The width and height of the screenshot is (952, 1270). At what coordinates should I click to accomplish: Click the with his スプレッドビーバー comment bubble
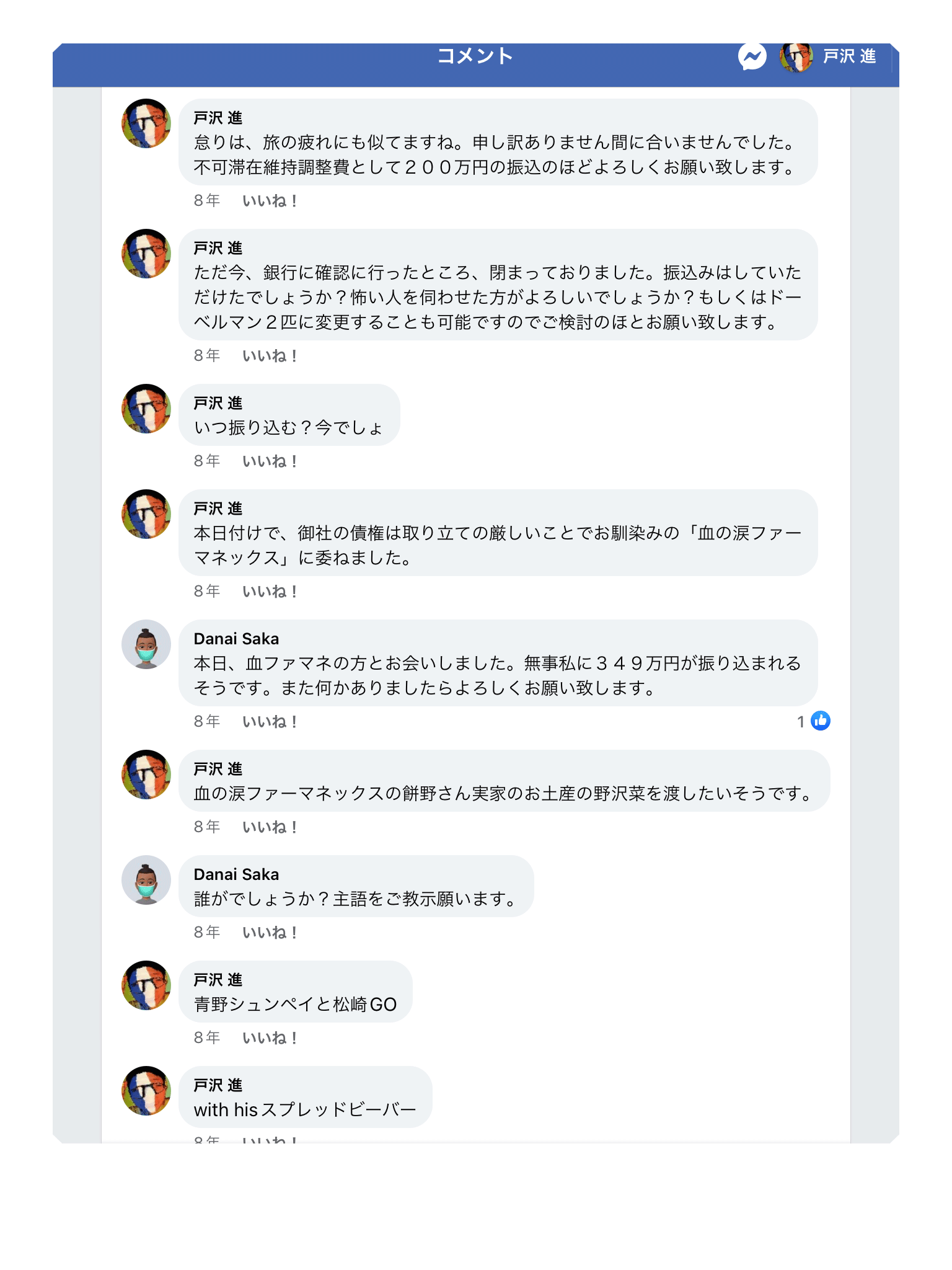305,1098
